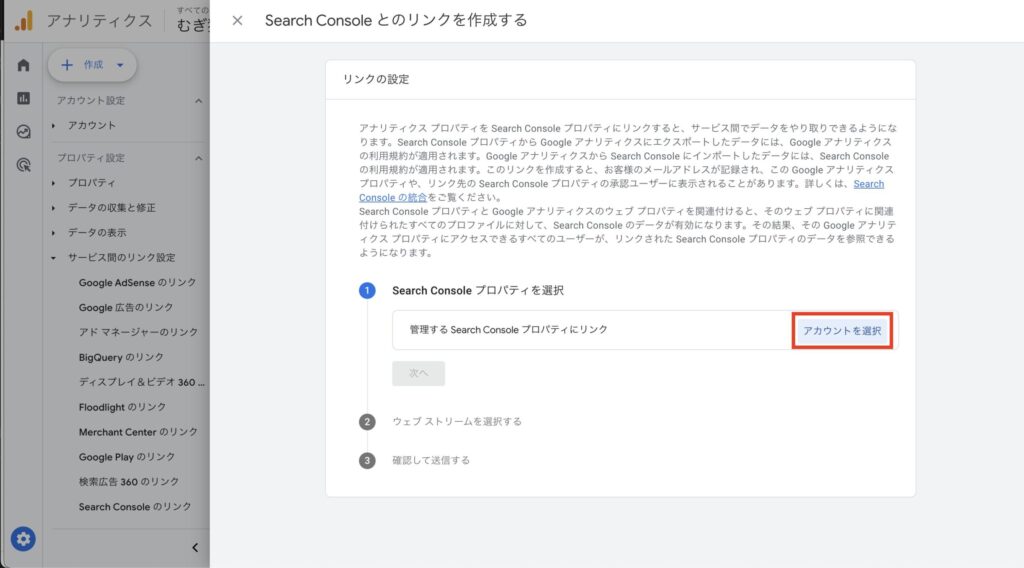Viewport: 1024px width, 568px height.
Task: Click the Search Console プロパティを選択 step heading
Action: 477,291
